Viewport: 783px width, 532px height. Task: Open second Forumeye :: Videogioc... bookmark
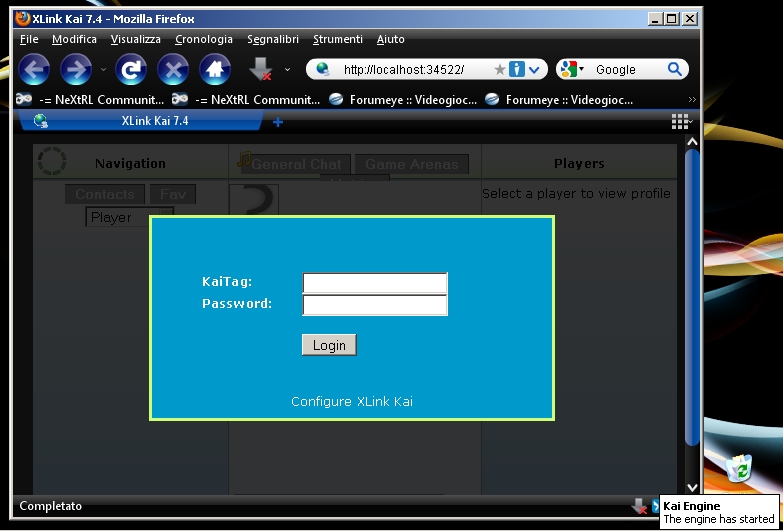coord(559,99)
